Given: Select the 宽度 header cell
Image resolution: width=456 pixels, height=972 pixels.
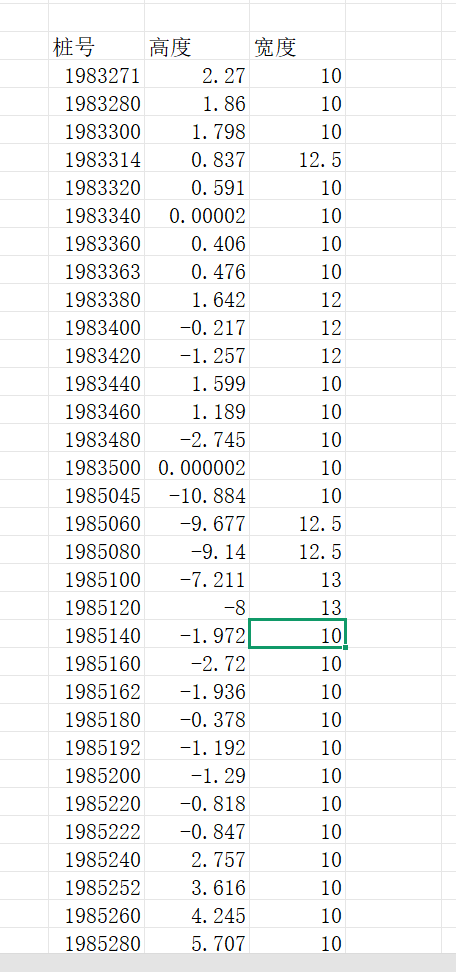Looking at the screenshot, I should [297, 46].
